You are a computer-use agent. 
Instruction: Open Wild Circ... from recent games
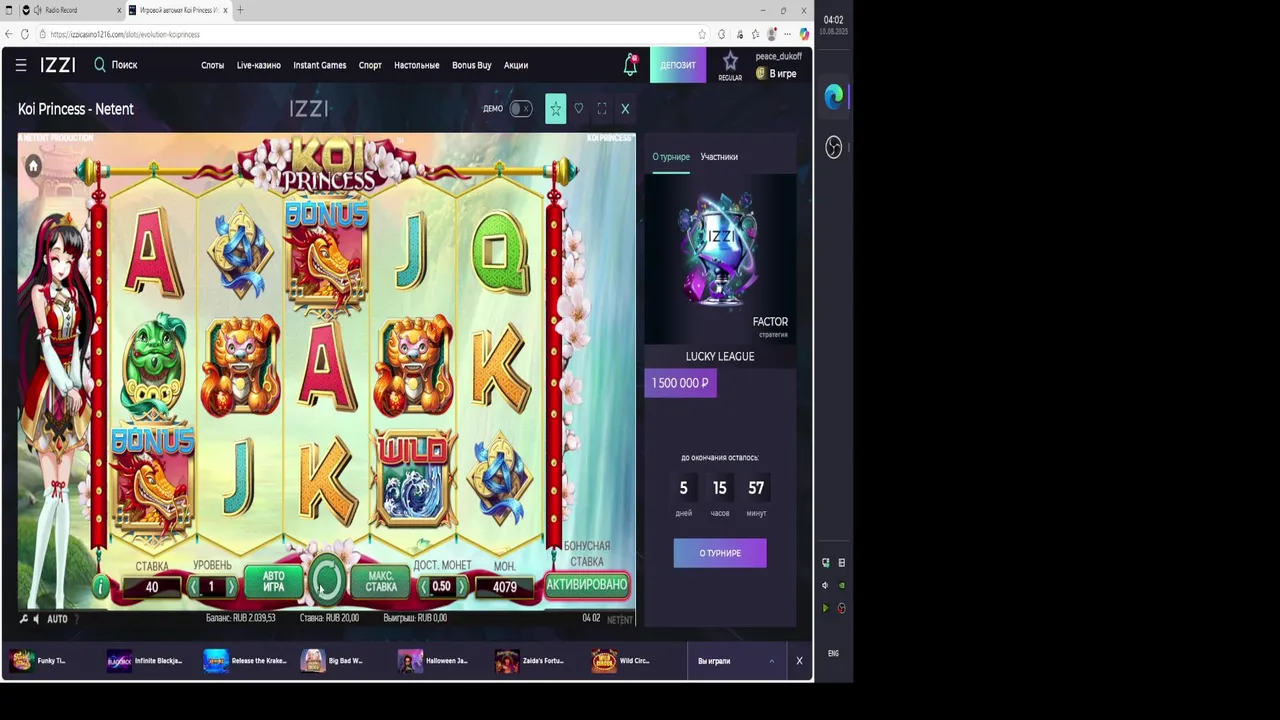click(x=621, y=661)
